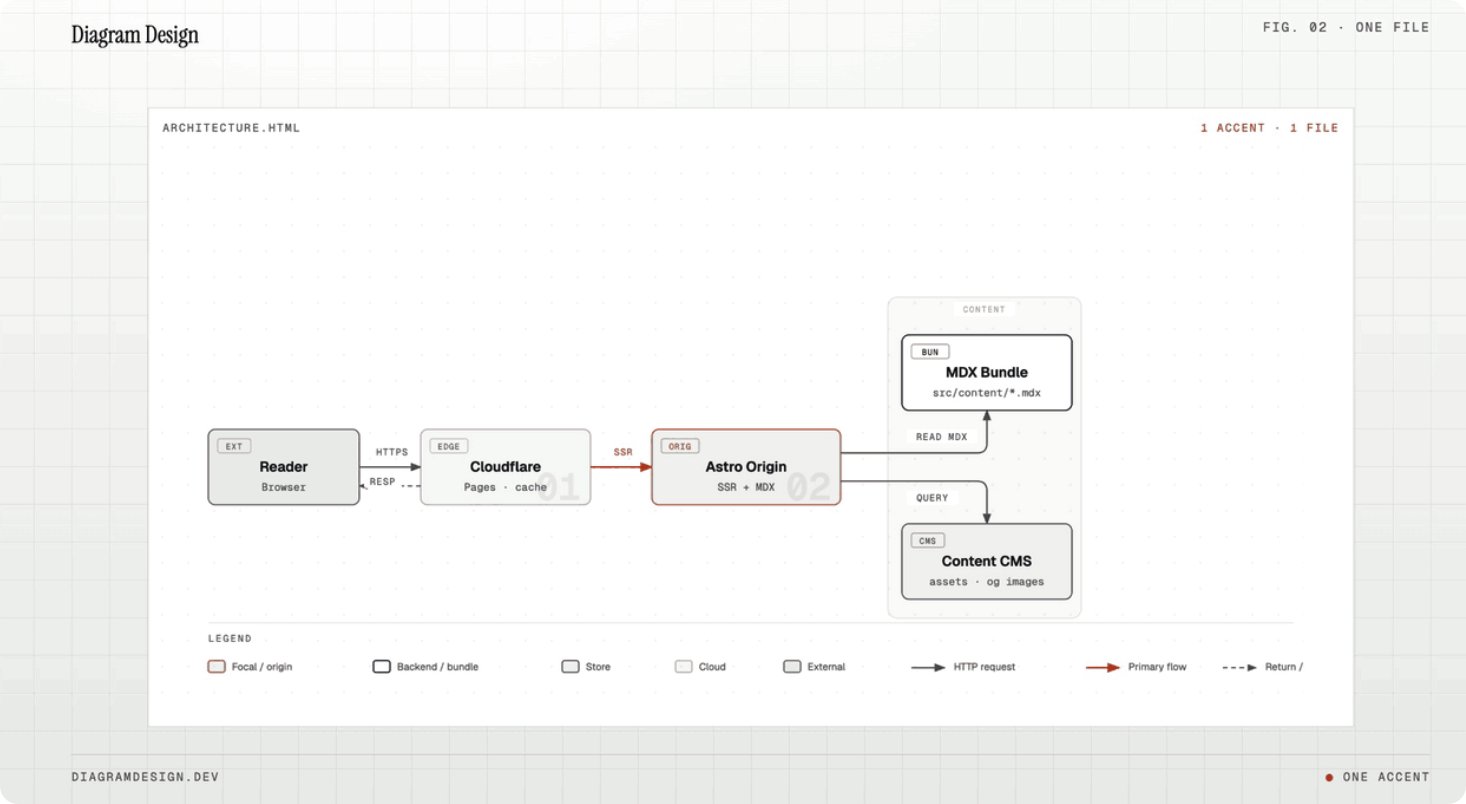Screen dimensions: 1466x804
Task: Click the QUERY edge label
Action: (932, 497)
